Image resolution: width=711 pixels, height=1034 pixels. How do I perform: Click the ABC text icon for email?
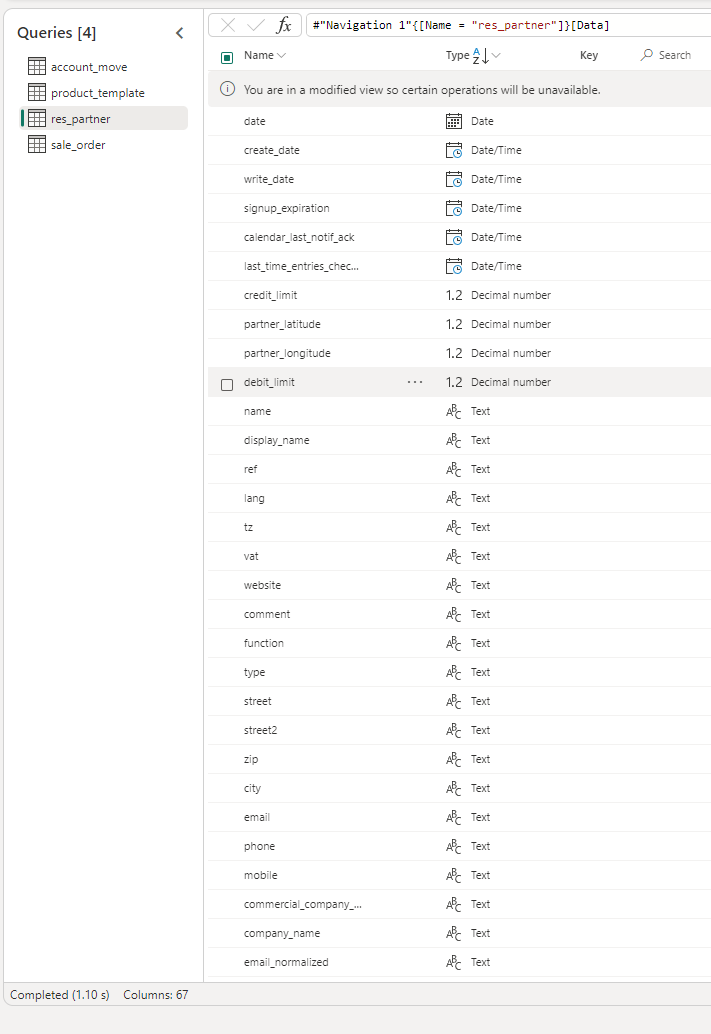[x=454, y=818]
